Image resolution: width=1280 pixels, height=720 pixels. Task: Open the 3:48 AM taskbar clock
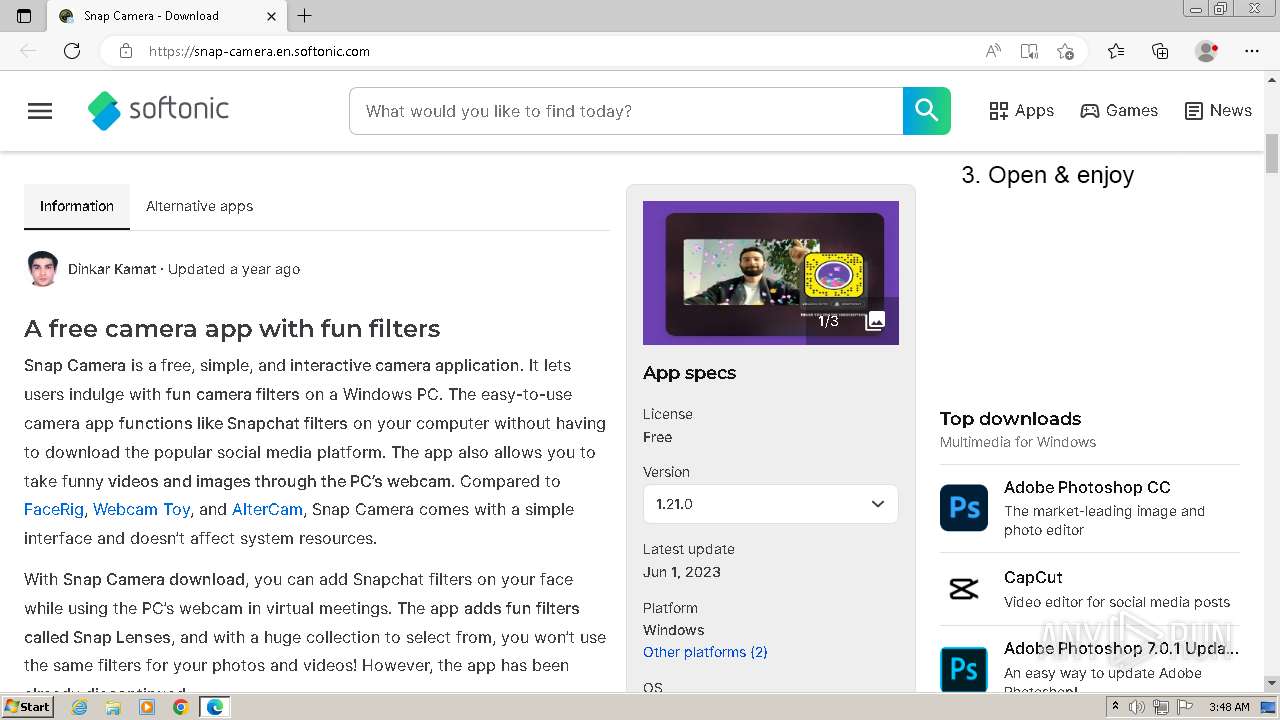click(x=1228, y=707)
